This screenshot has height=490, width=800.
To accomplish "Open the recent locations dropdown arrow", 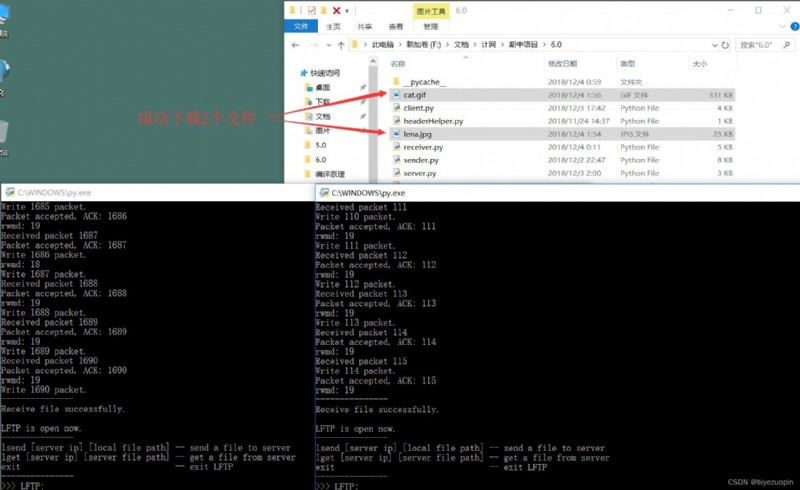I will (329, 45).
